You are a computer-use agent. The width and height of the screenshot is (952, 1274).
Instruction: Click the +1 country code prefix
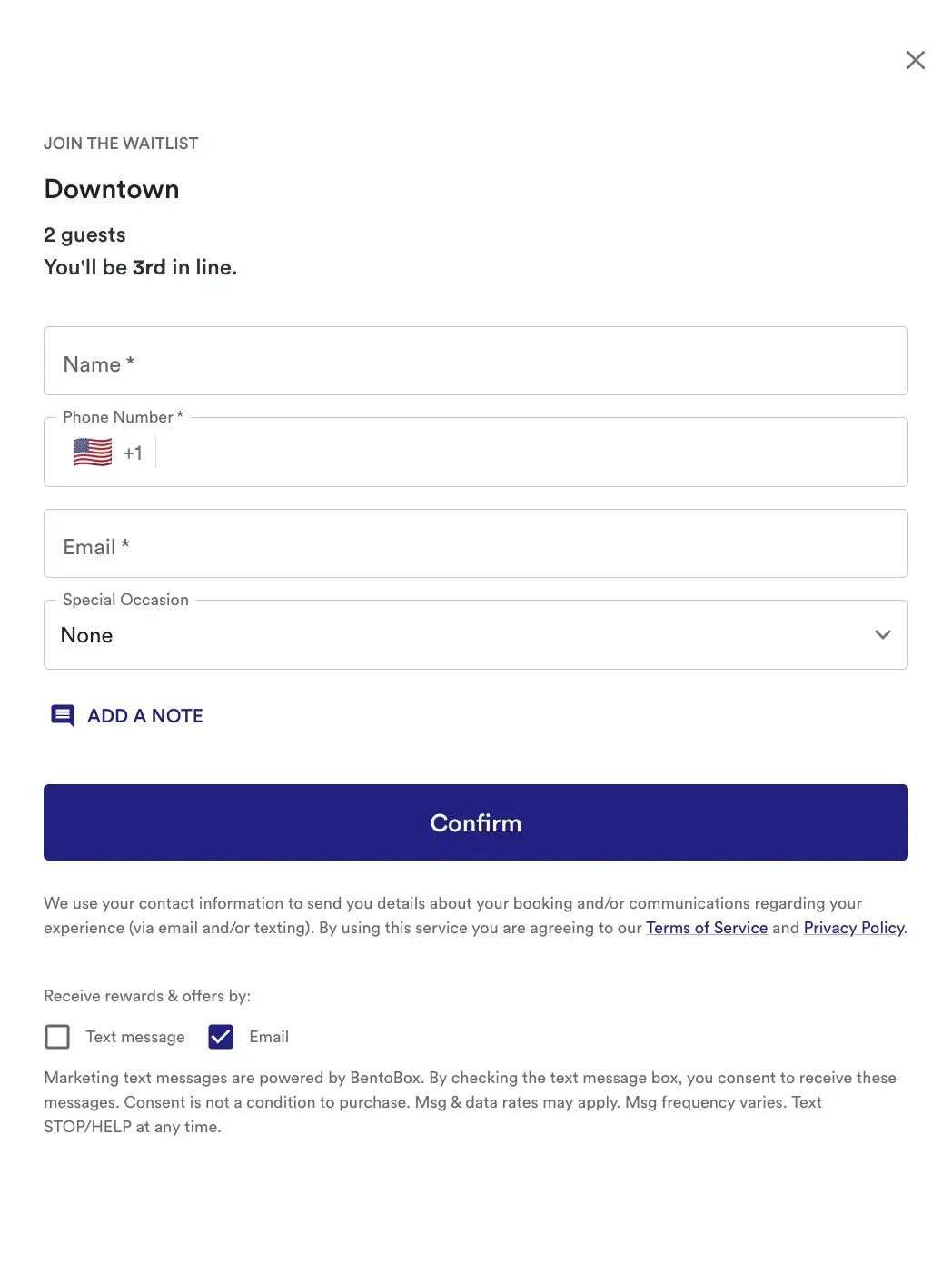(x=133, y=453)
